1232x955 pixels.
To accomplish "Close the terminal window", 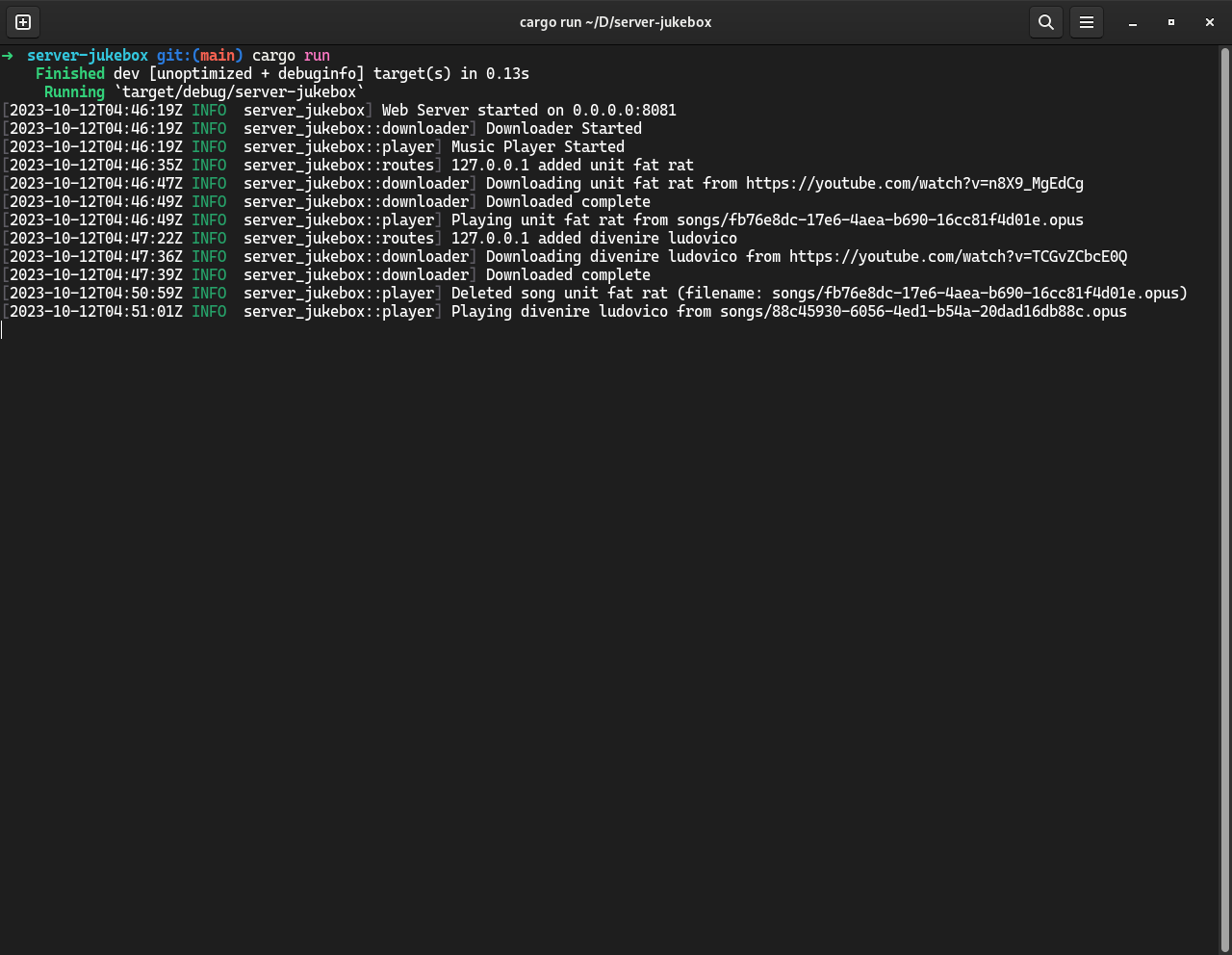I will [x=1210, y=22].
